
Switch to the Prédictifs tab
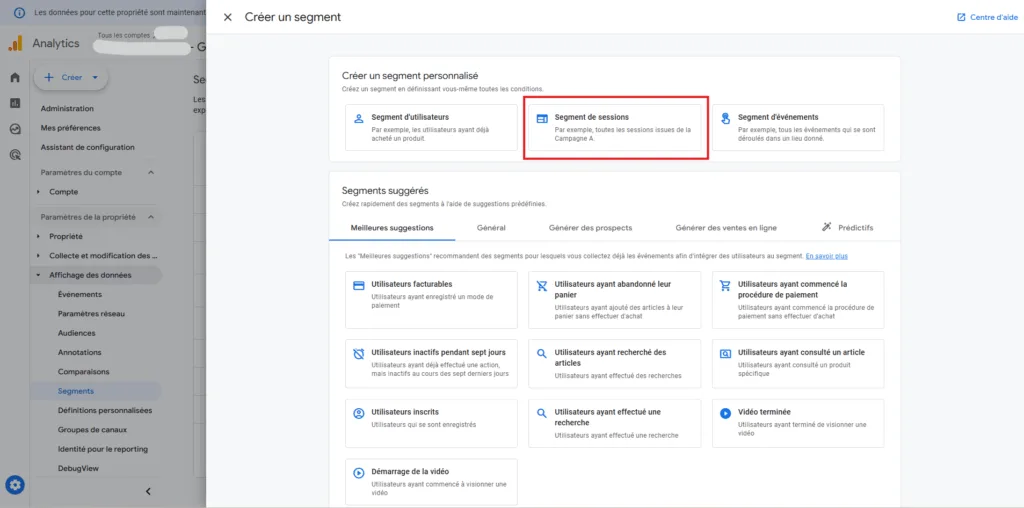pyautogui.click(x=847, y=228)
